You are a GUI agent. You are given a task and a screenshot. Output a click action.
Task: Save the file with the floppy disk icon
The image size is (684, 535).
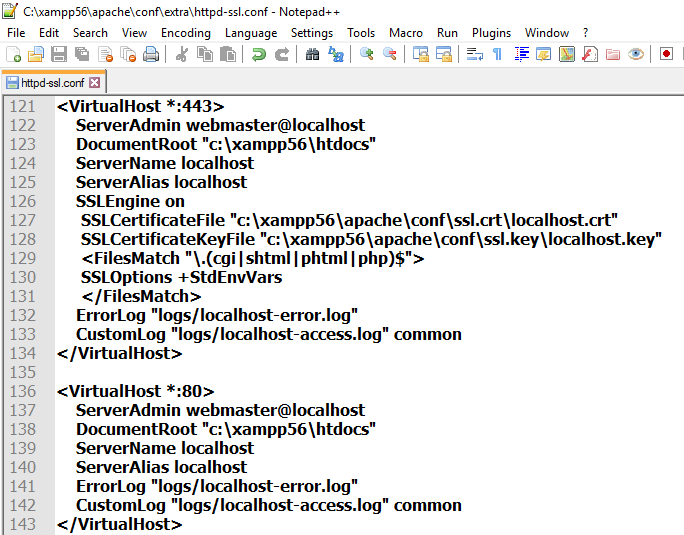click(58, 55)
